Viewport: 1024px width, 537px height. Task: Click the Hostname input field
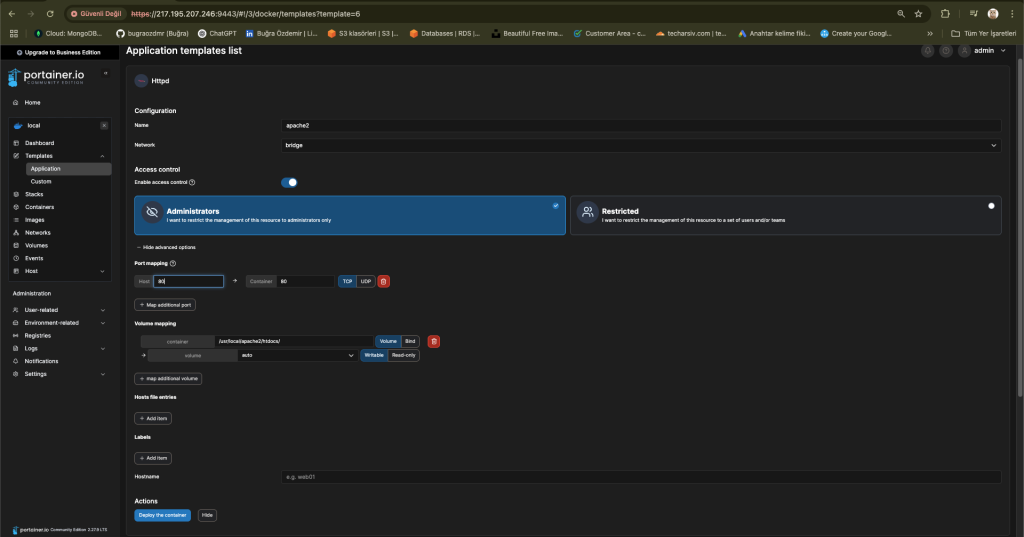pyautogui.click(x=641, y=477)
